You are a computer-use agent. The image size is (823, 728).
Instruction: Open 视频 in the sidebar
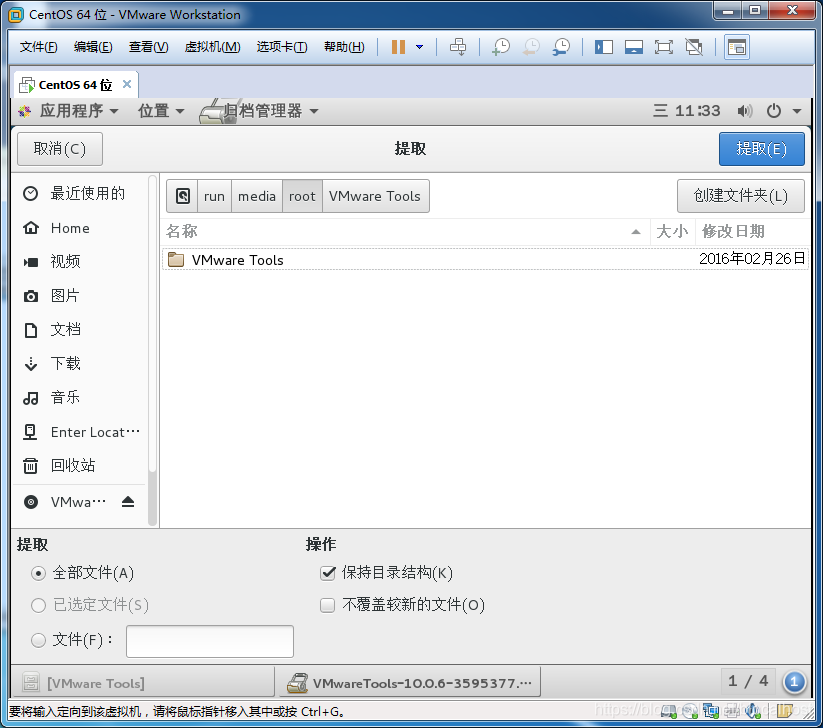[79, 261]
